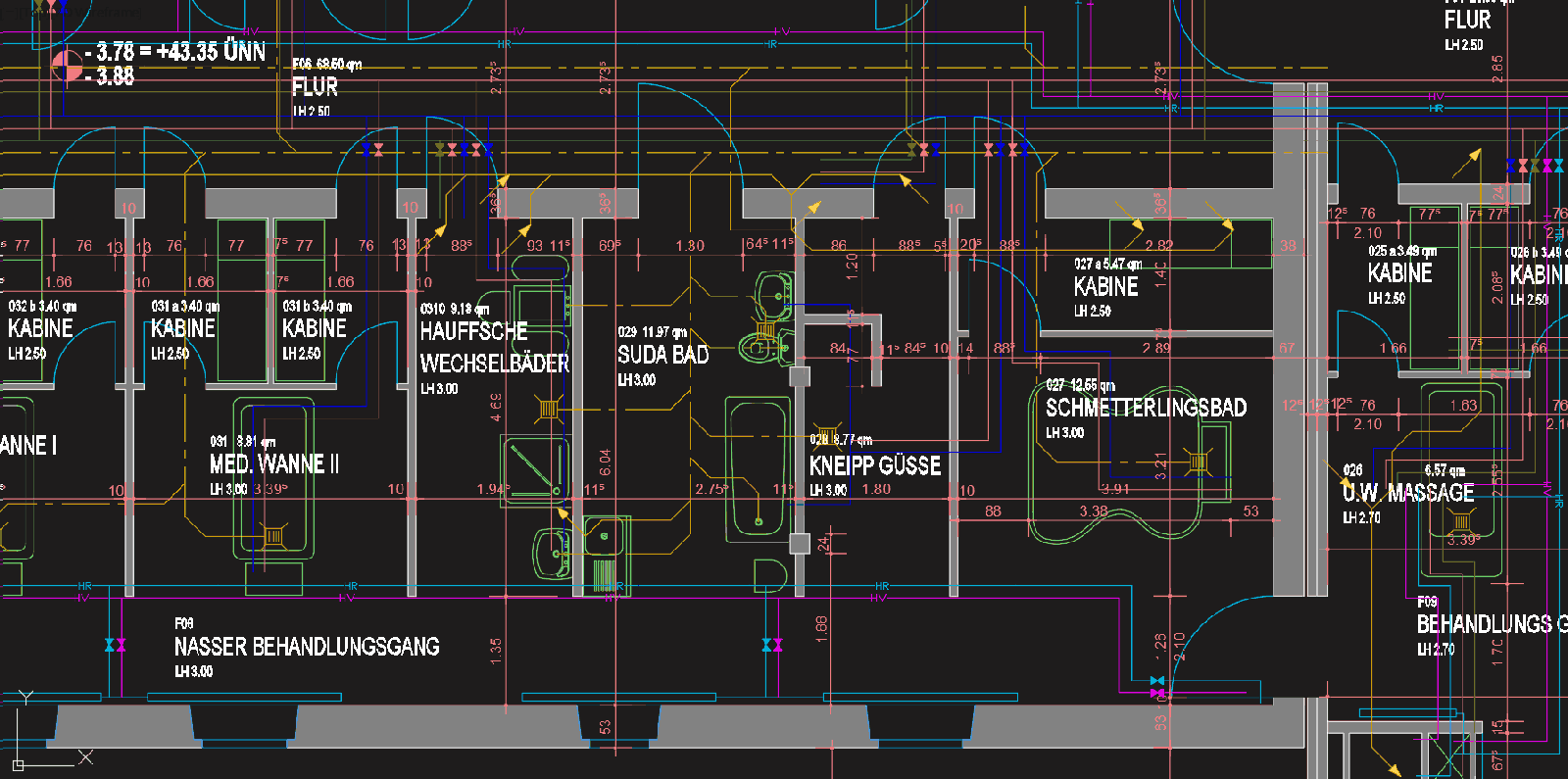Image resolution: width=1568 pixels, height=779 pixels.
Task: Select the floor drain symbol beside Kneipp Güsse label
Action: tap(825, 436)
